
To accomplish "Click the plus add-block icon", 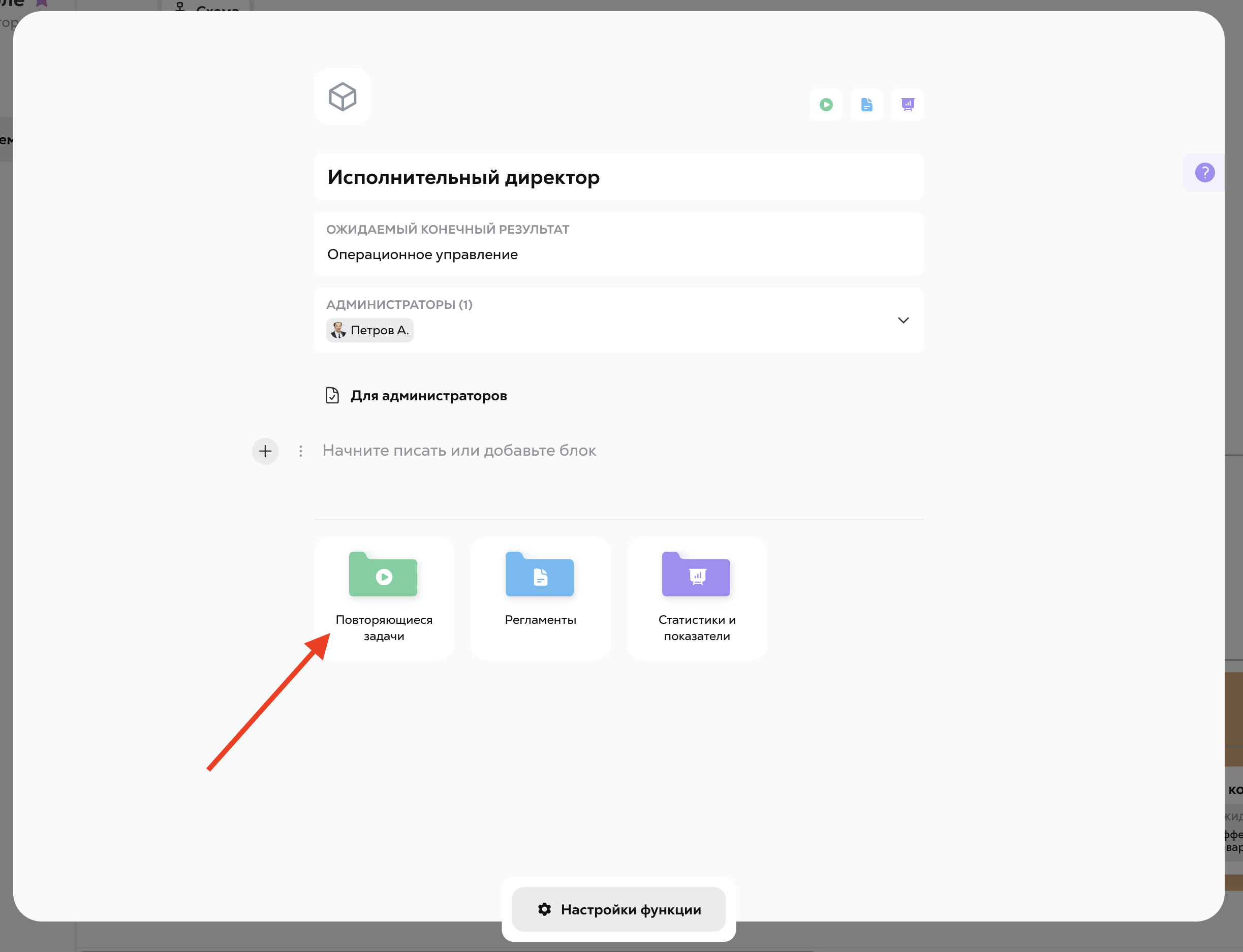I will [265, 451].
